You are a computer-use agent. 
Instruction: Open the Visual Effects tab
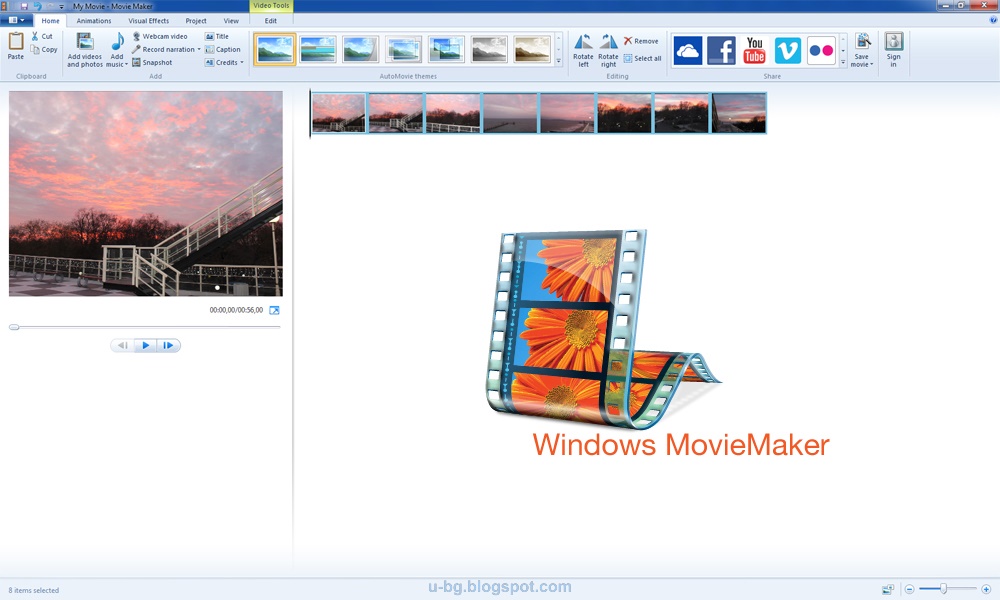click(148, 20)
